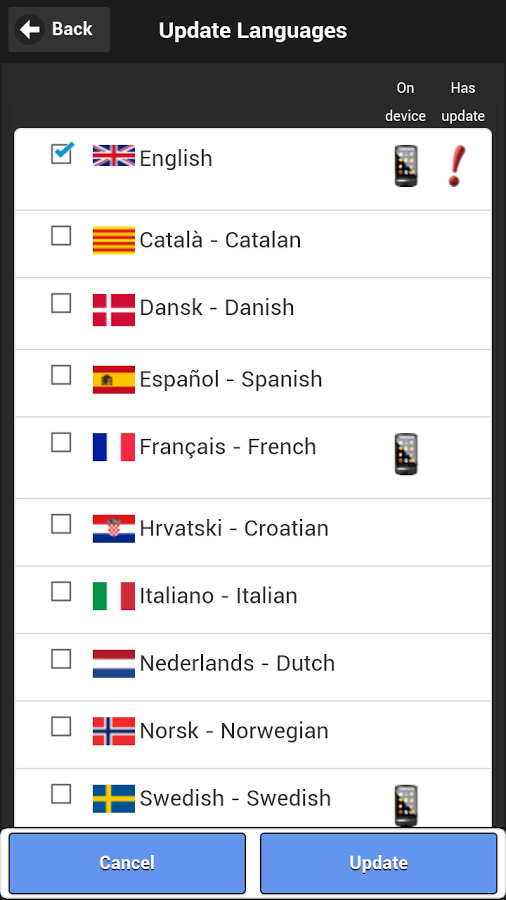Click the United Kingdom flag icon
Screen dimensions: 506x900
[114, 156]
